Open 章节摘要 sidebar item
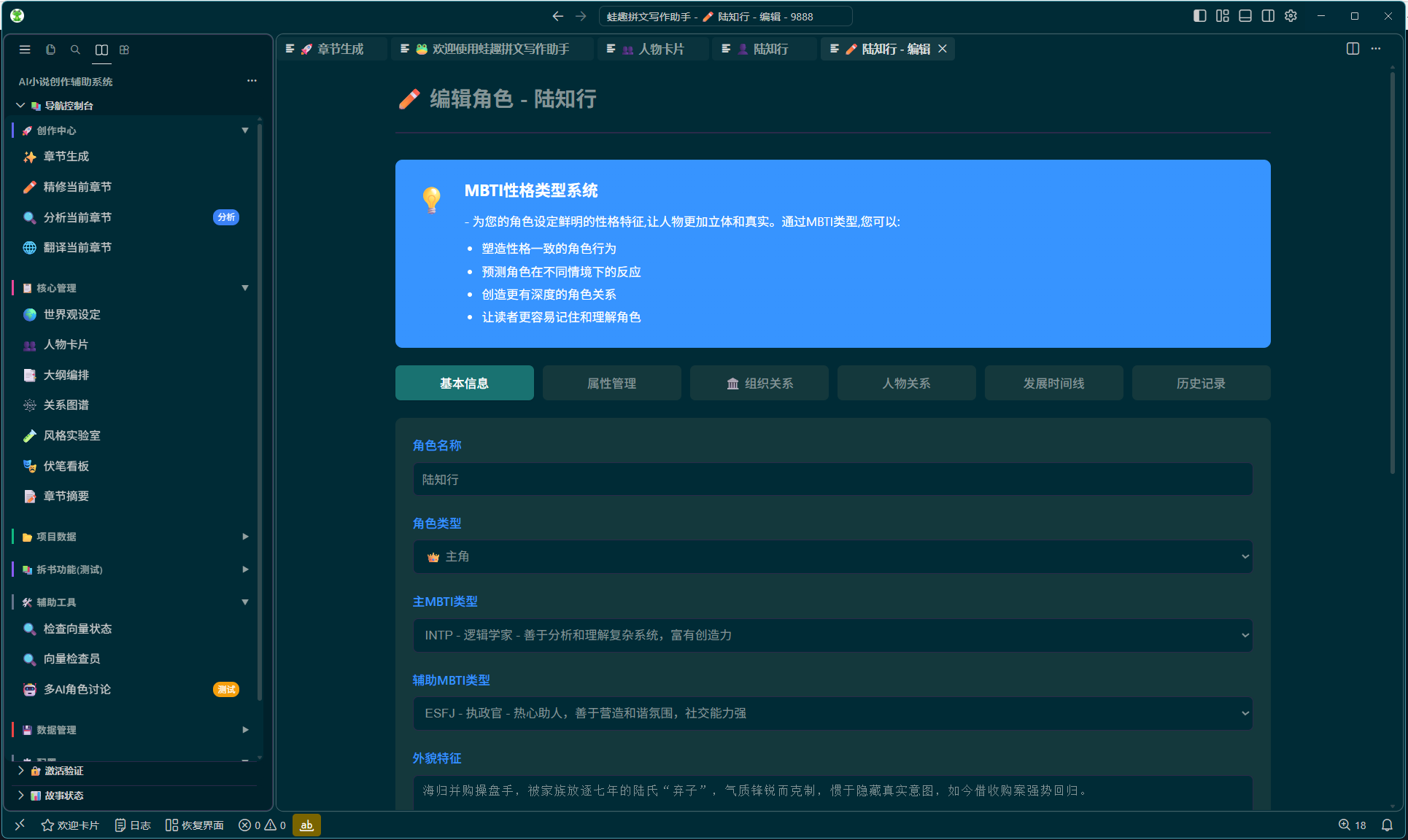Image resolution: width=1408 pixels, height=840 pixels. click(x=135, y=497)
